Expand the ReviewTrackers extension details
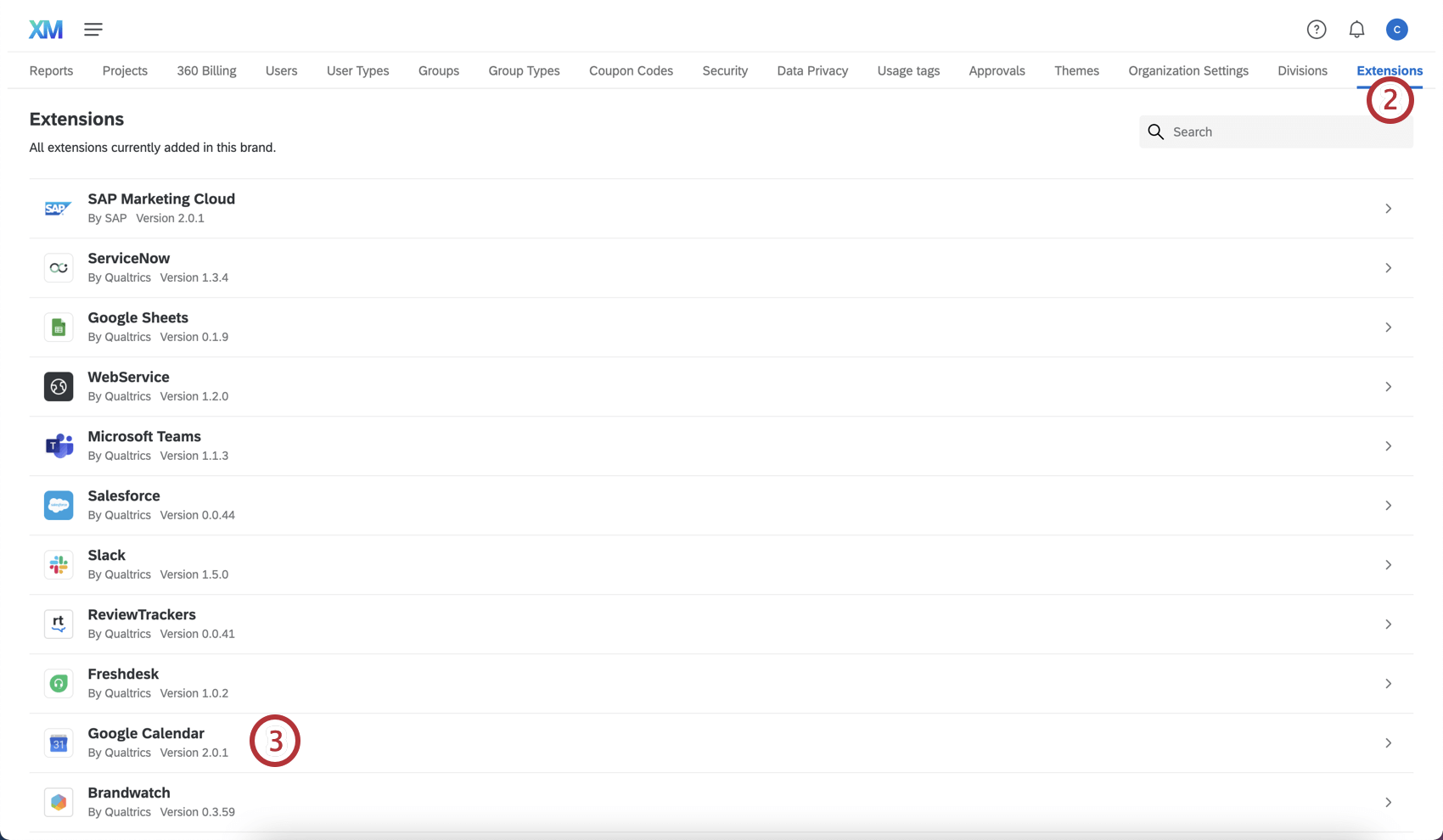Screen dimensions: 1443x840 pyautogui.click(x=1389, y=624)
